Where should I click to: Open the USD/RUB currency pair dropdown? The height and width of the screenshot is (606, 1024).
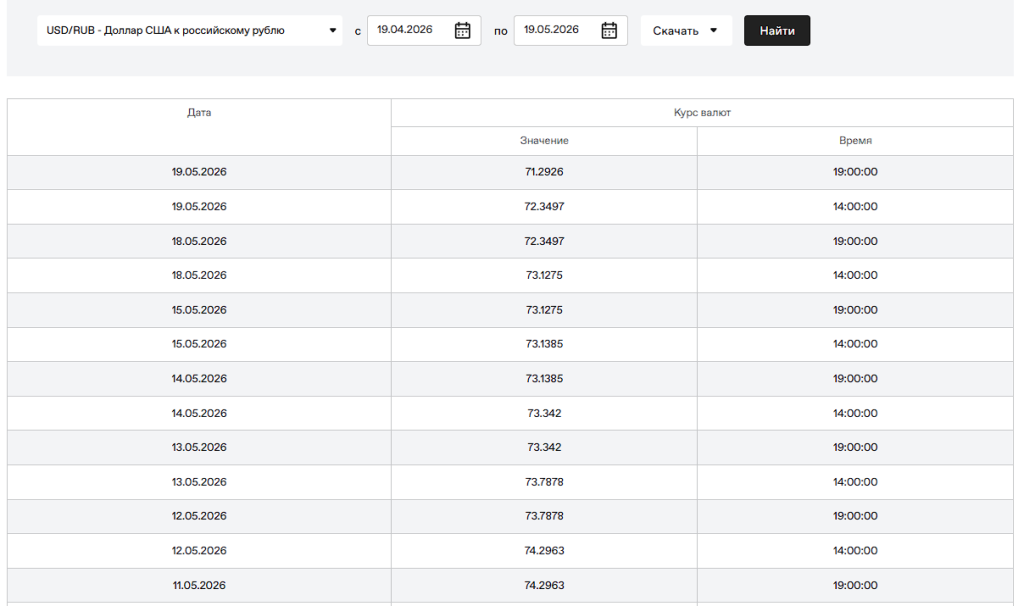point(189,30)
